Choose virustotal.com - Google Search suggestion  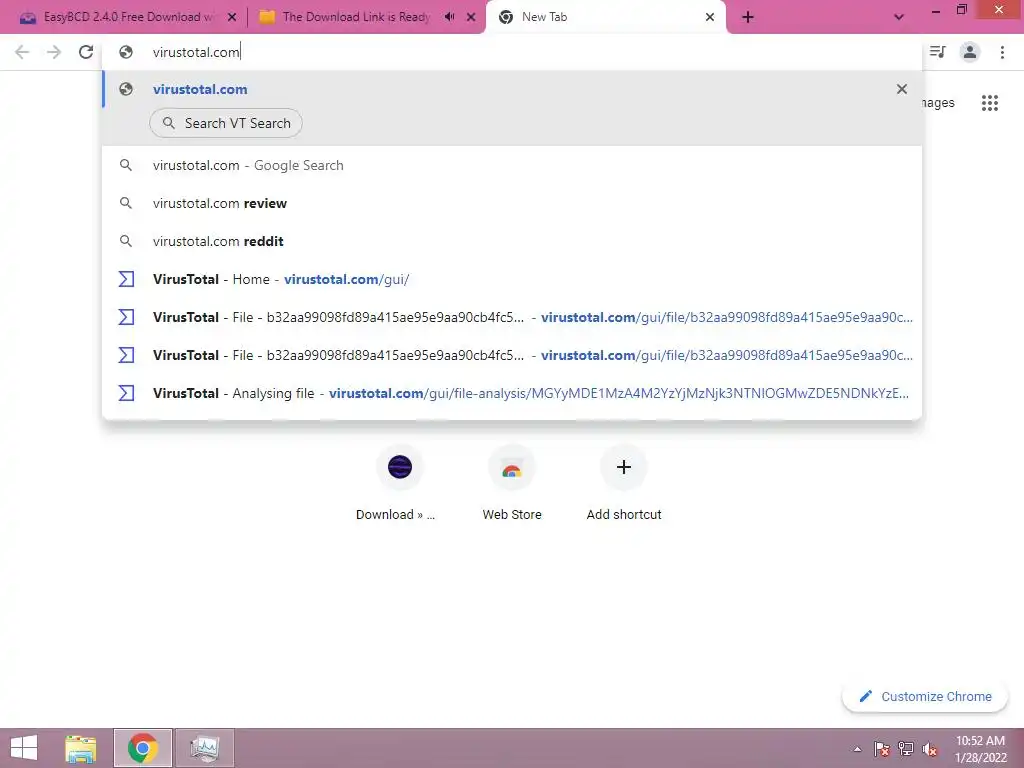click(x=512, y=165)
